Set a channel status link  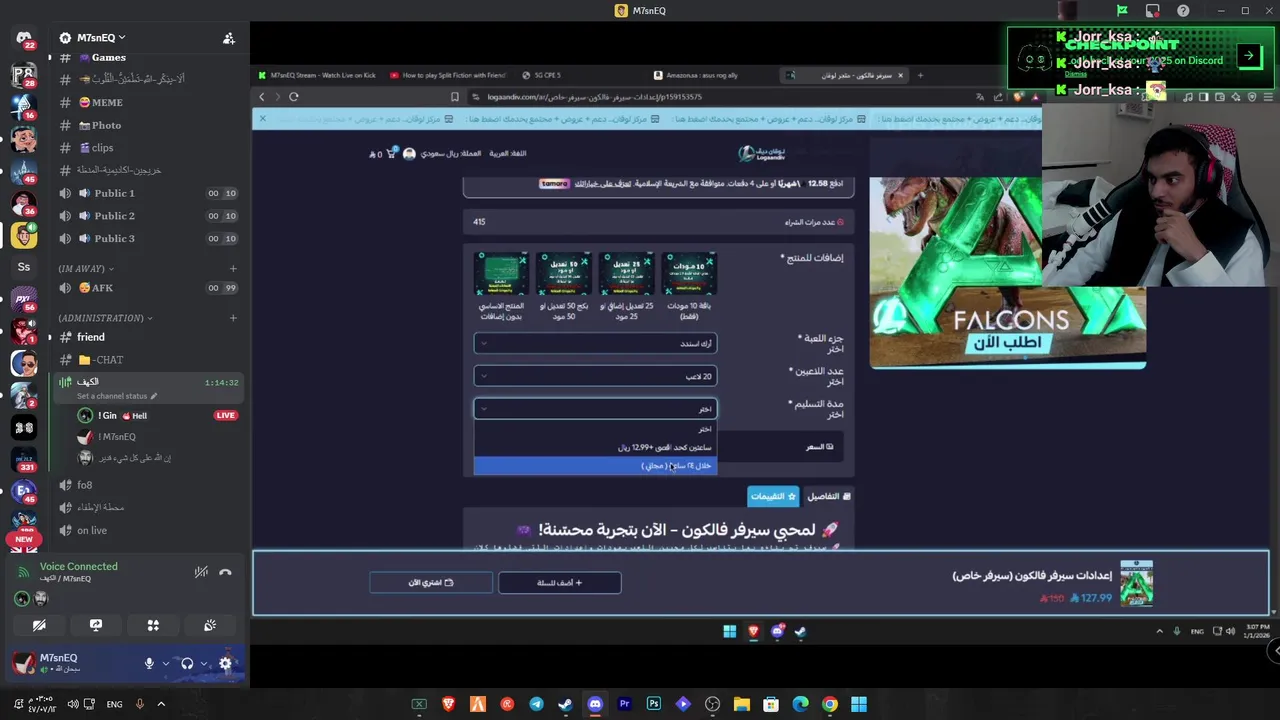[117, 396]
